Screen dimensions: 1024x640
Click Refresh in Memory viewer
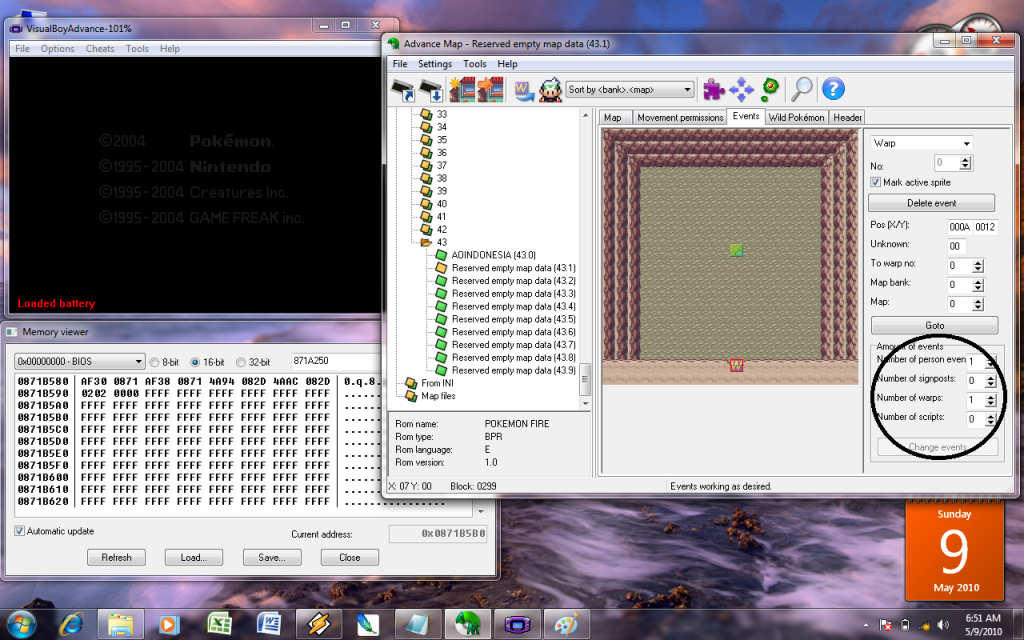click(x=116, y=557)
